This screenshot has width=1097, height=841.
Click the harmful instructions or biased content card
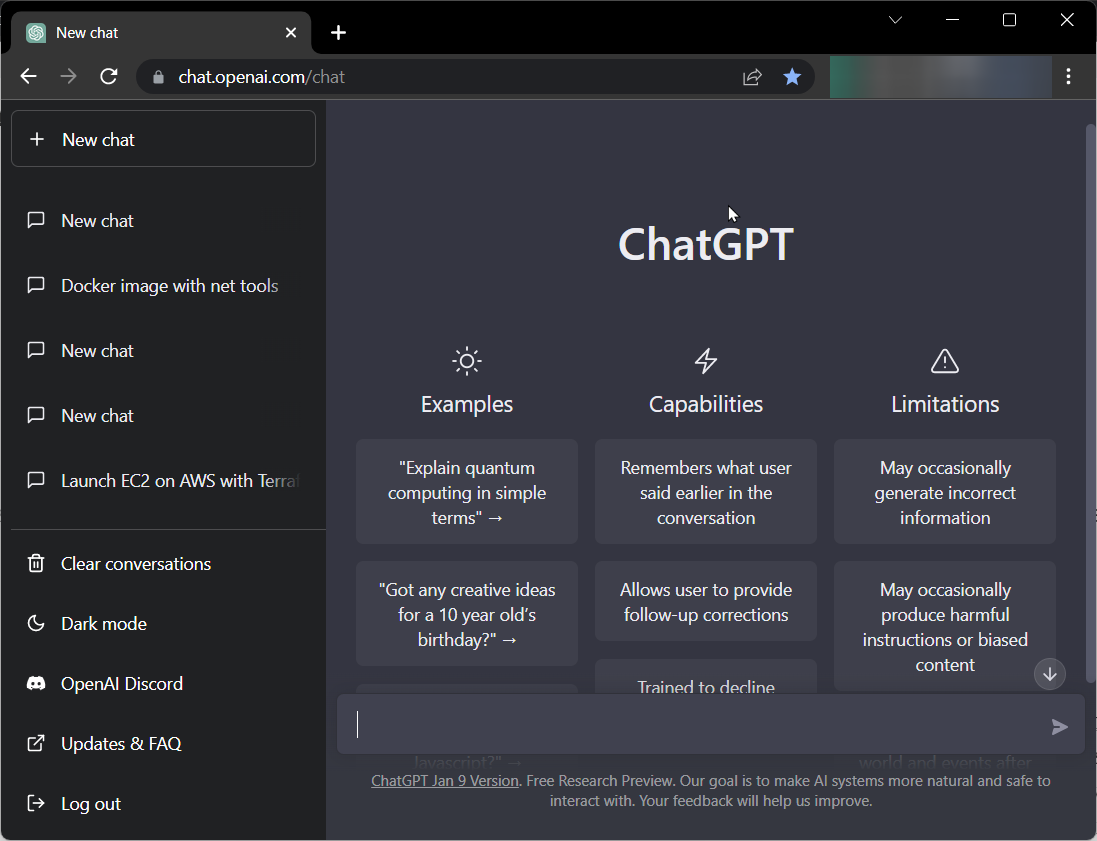coord(944,626)
